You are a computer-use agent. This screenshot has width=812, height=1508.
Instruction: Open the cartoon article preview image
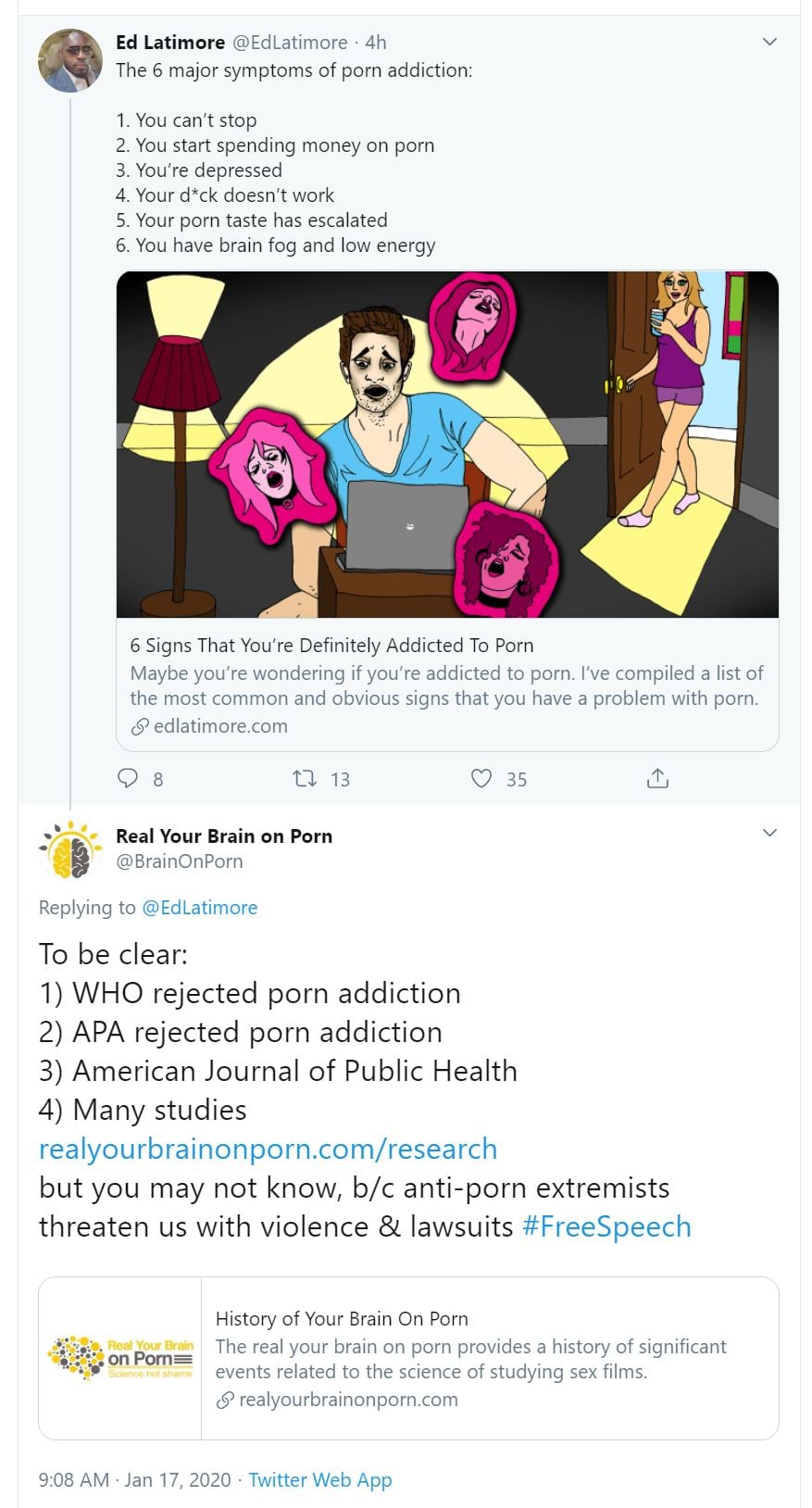[447, 445]
